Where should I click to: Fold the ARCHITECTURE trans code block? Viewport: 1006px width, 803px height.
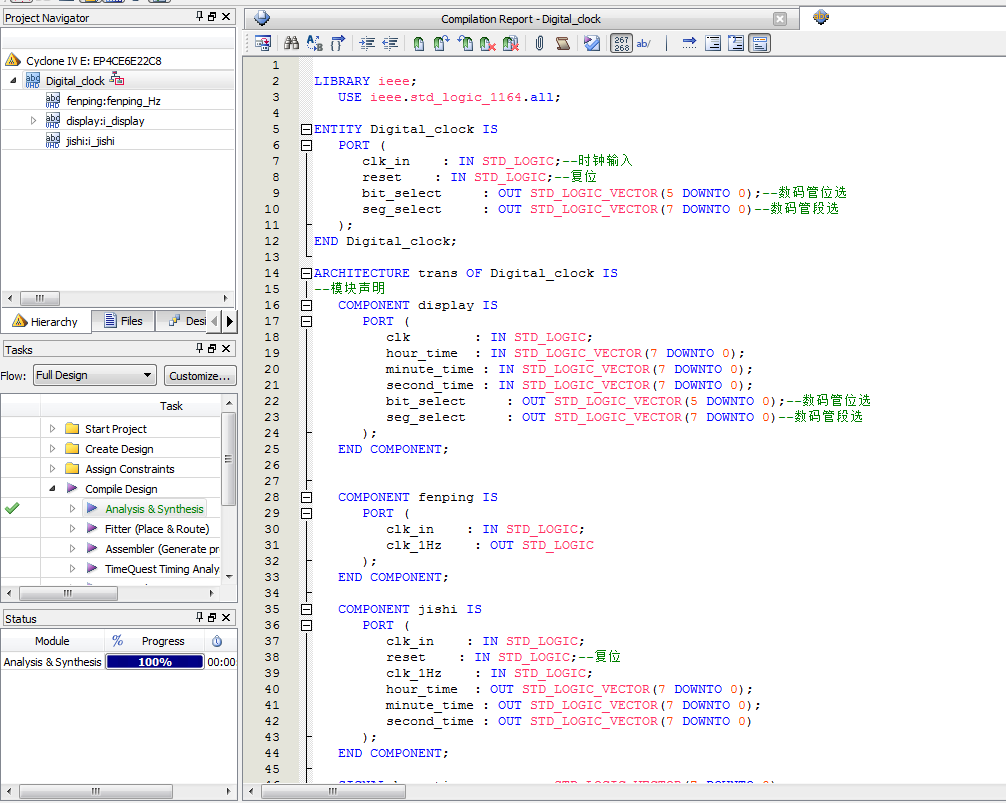point(307,273)
